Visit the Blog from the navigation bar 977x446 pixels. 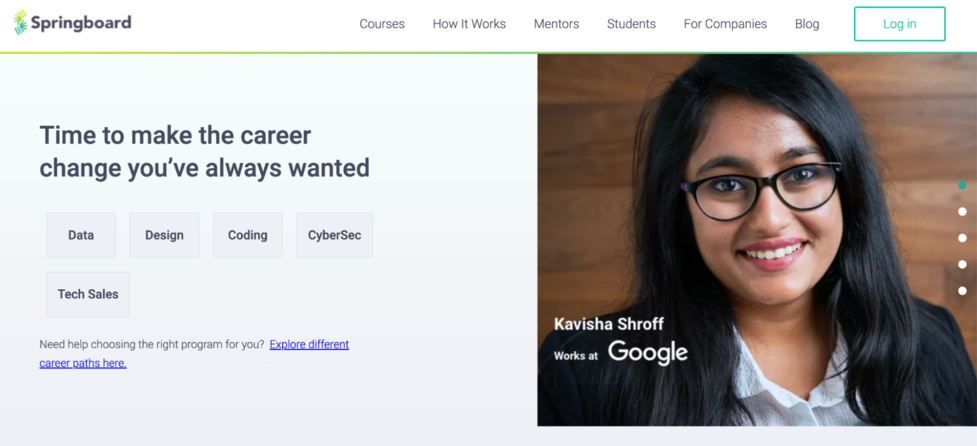[807, 24]
